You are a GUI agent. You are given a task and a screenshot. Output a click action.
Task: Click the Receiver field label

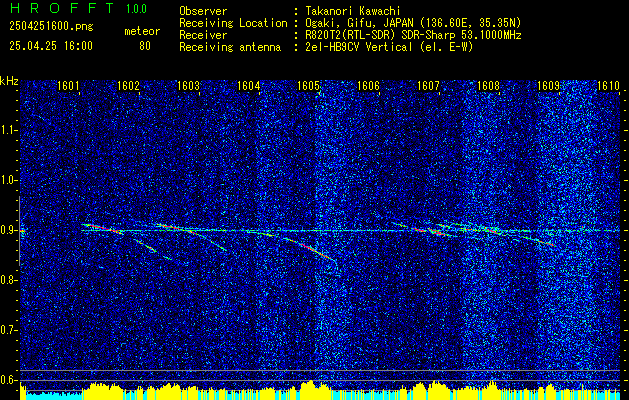(203, 35)
